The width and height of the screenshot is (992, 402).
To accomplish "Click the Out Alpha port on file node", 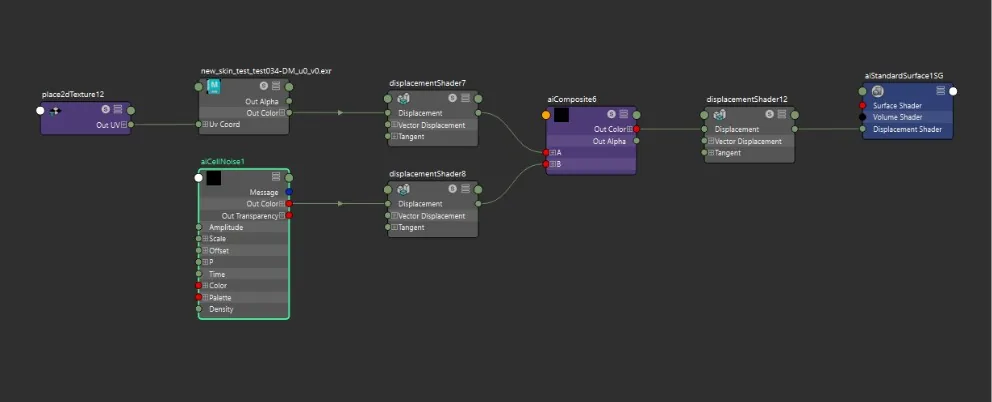I will click(289, 101).
